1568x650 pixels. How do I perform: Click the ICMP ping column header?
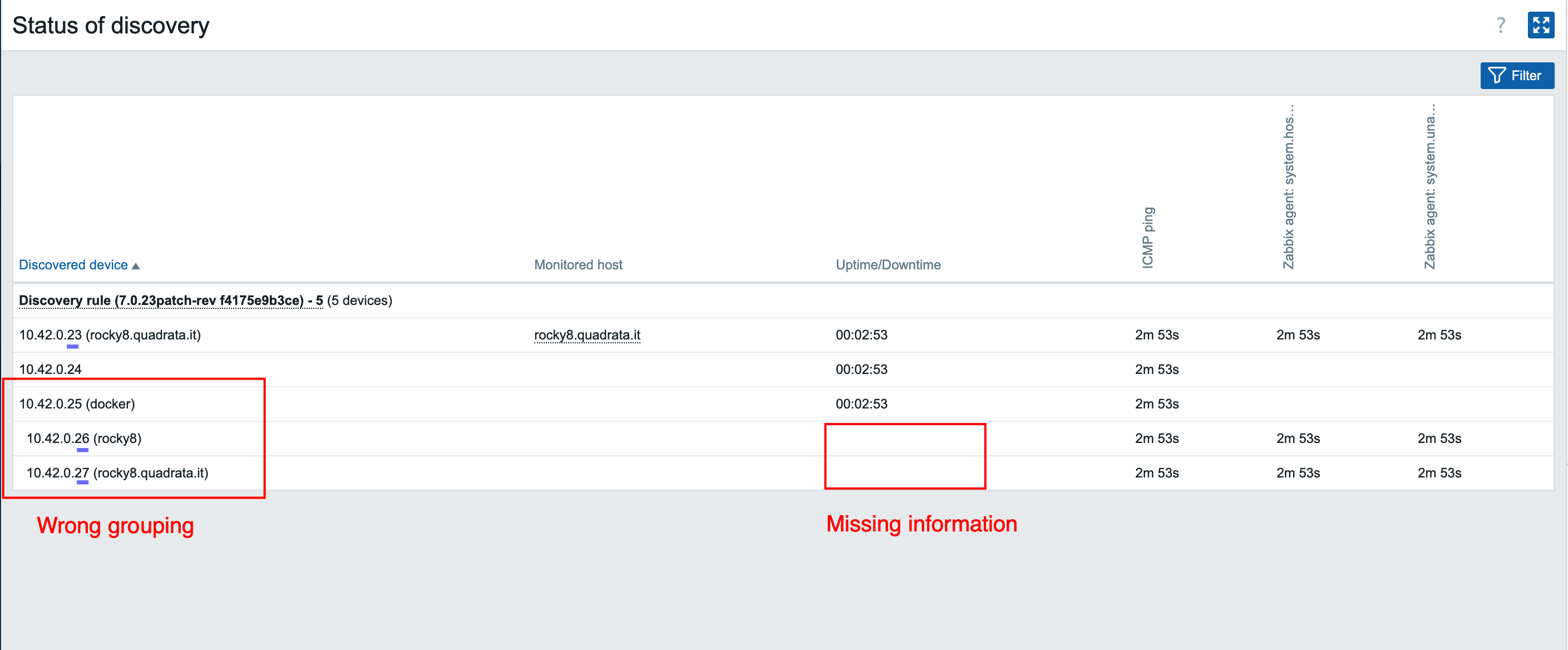pyautogui.click(x=1147, y=238)
